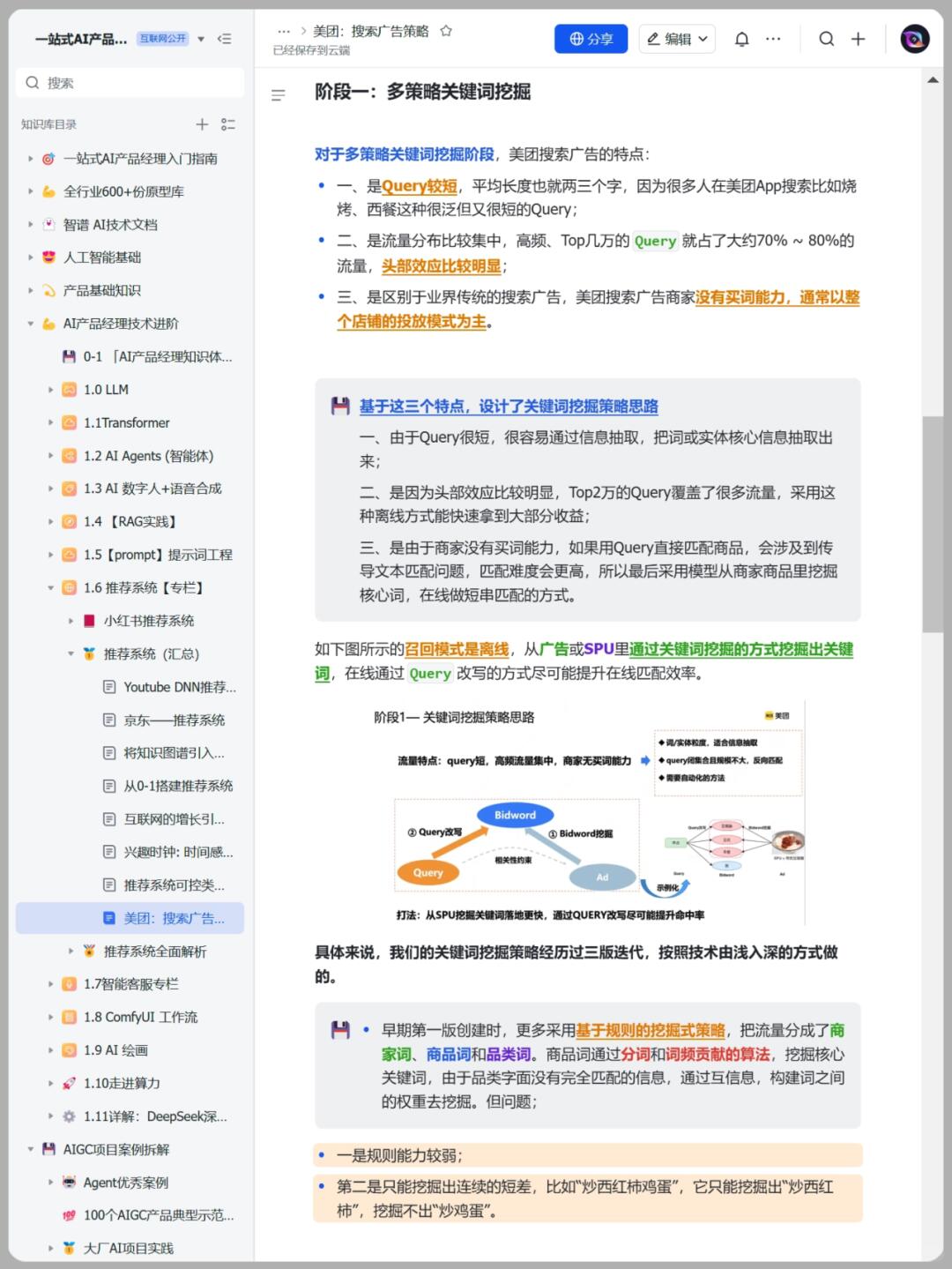Open the 从0-1搭建推荐系统 document
This screenshot has height=1269, width=952.
[x=178, y=786]
